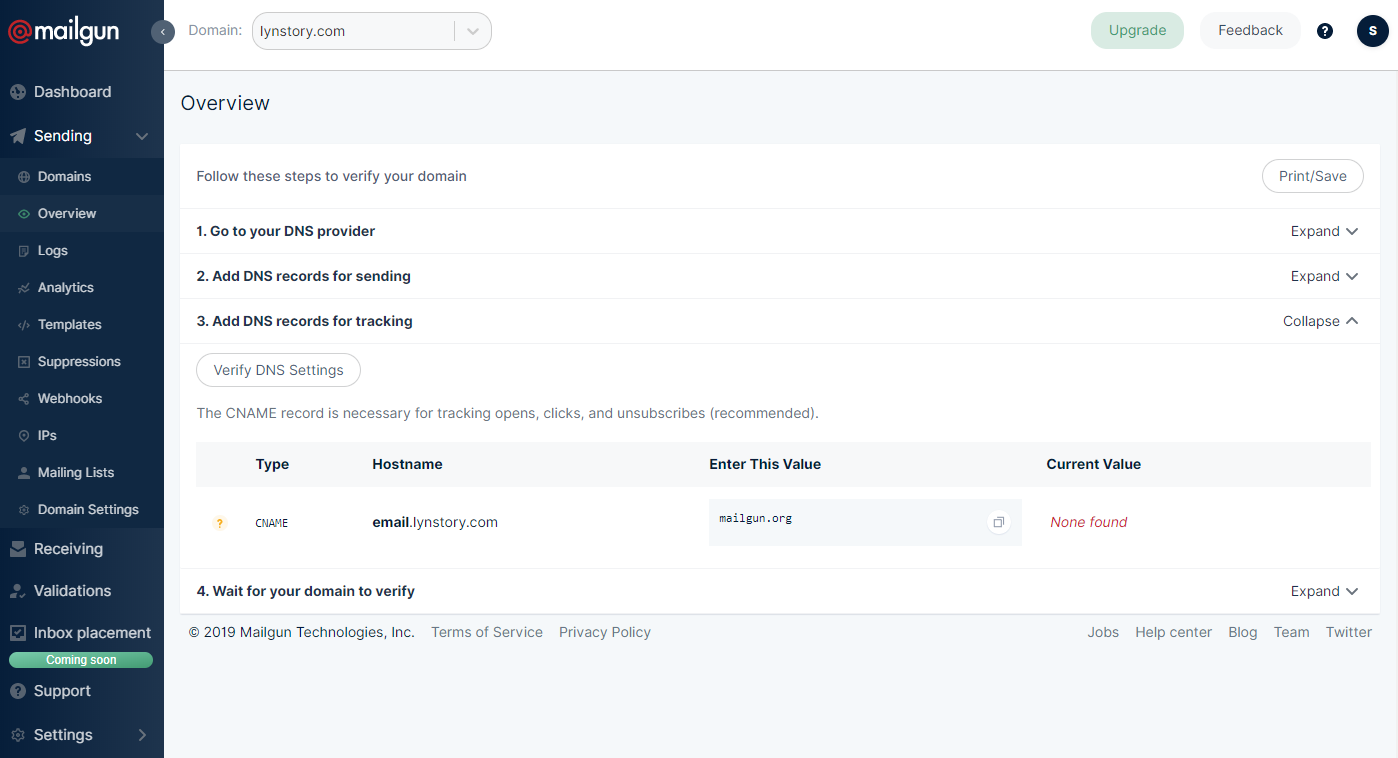Click the Overview eye icon

coord(24,214)
